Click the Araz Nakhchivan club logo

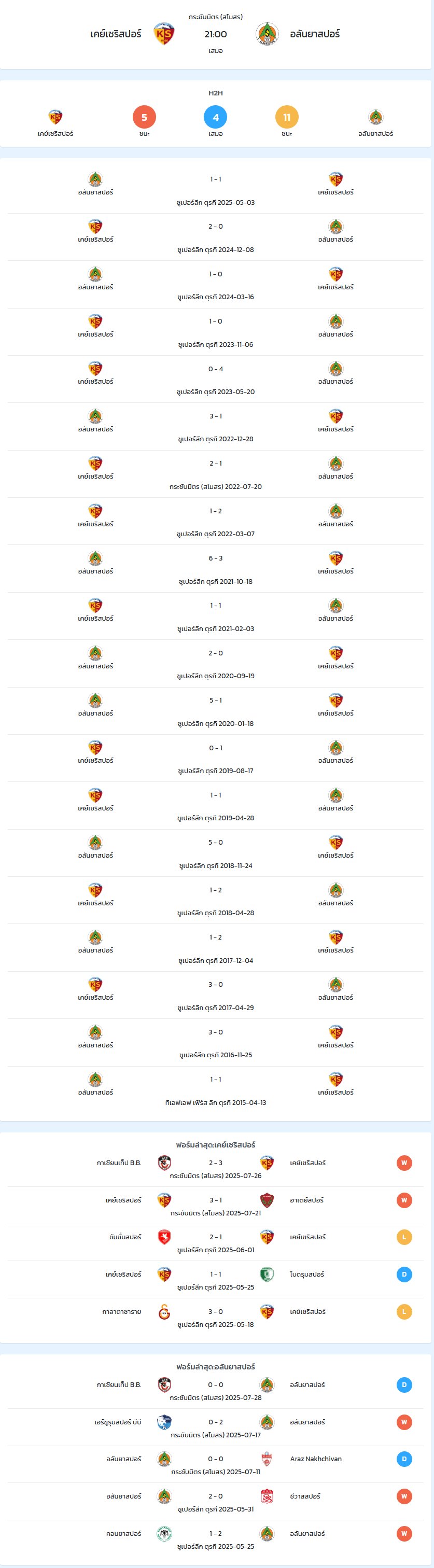[267, 1459]
